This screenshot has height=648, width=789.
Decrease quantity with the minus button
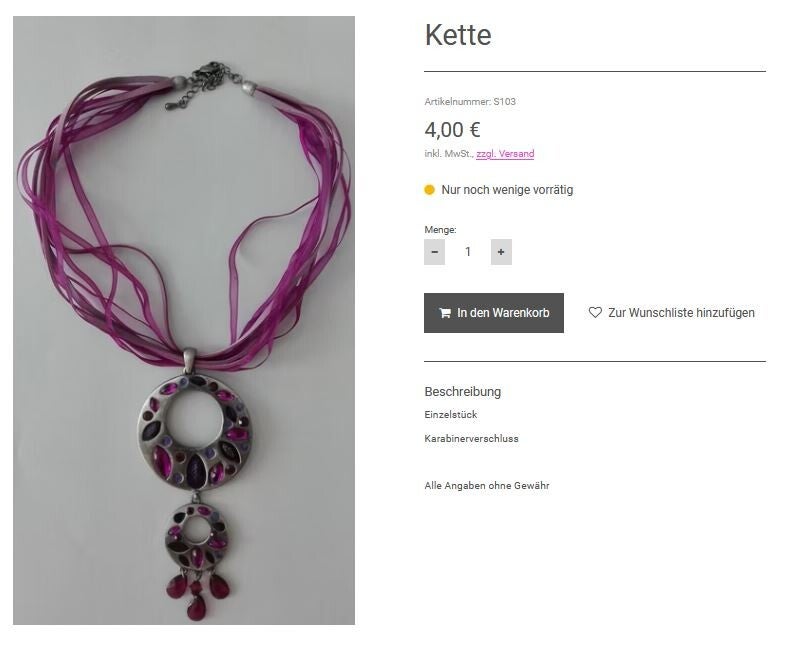click(435, 252)
